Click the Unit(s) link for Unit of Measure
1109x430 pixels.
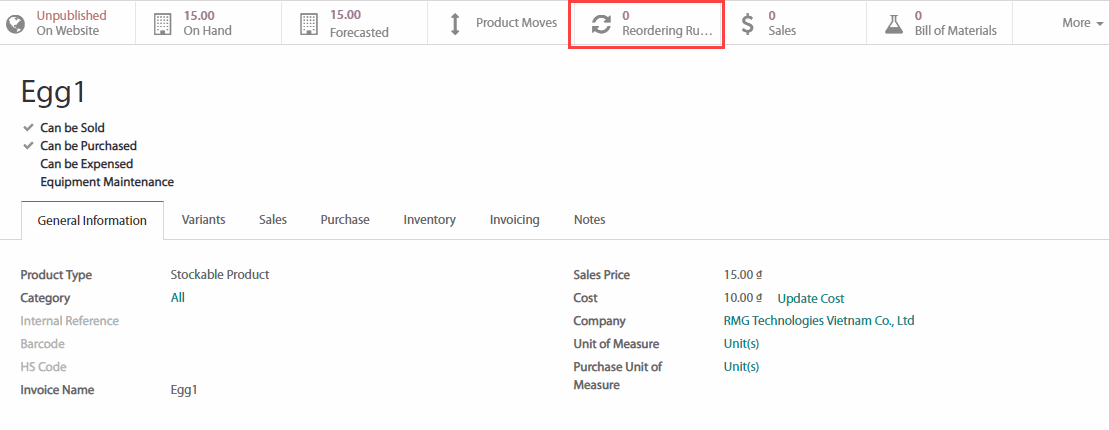(741, 344)
